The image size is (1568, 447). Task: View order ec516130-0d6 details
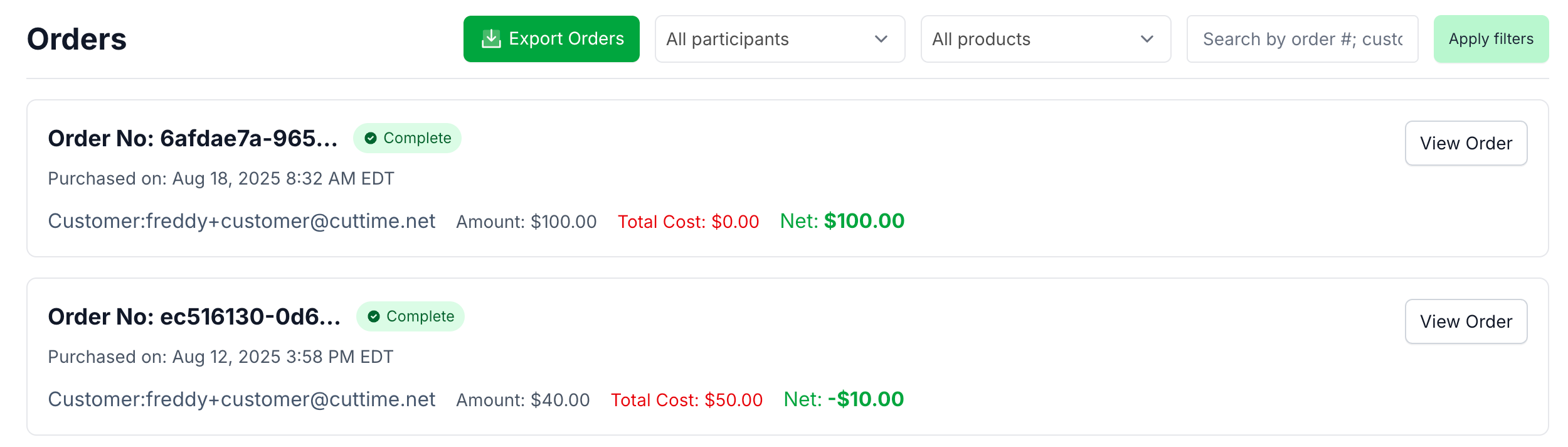pos(1466,321)
